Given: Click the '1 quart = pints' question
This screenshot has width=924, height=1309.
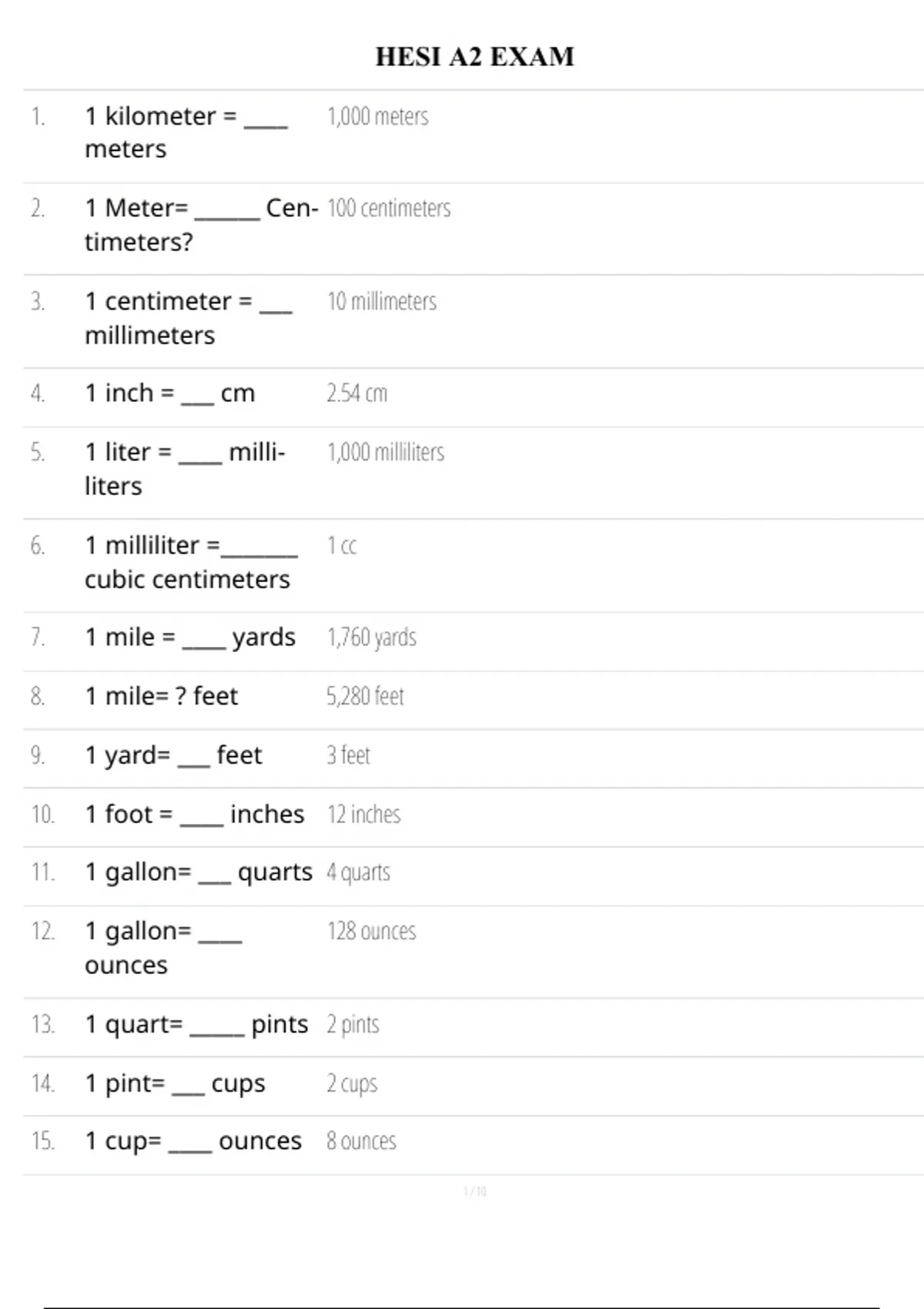Looking at the screenshot, I should 196,1025.
